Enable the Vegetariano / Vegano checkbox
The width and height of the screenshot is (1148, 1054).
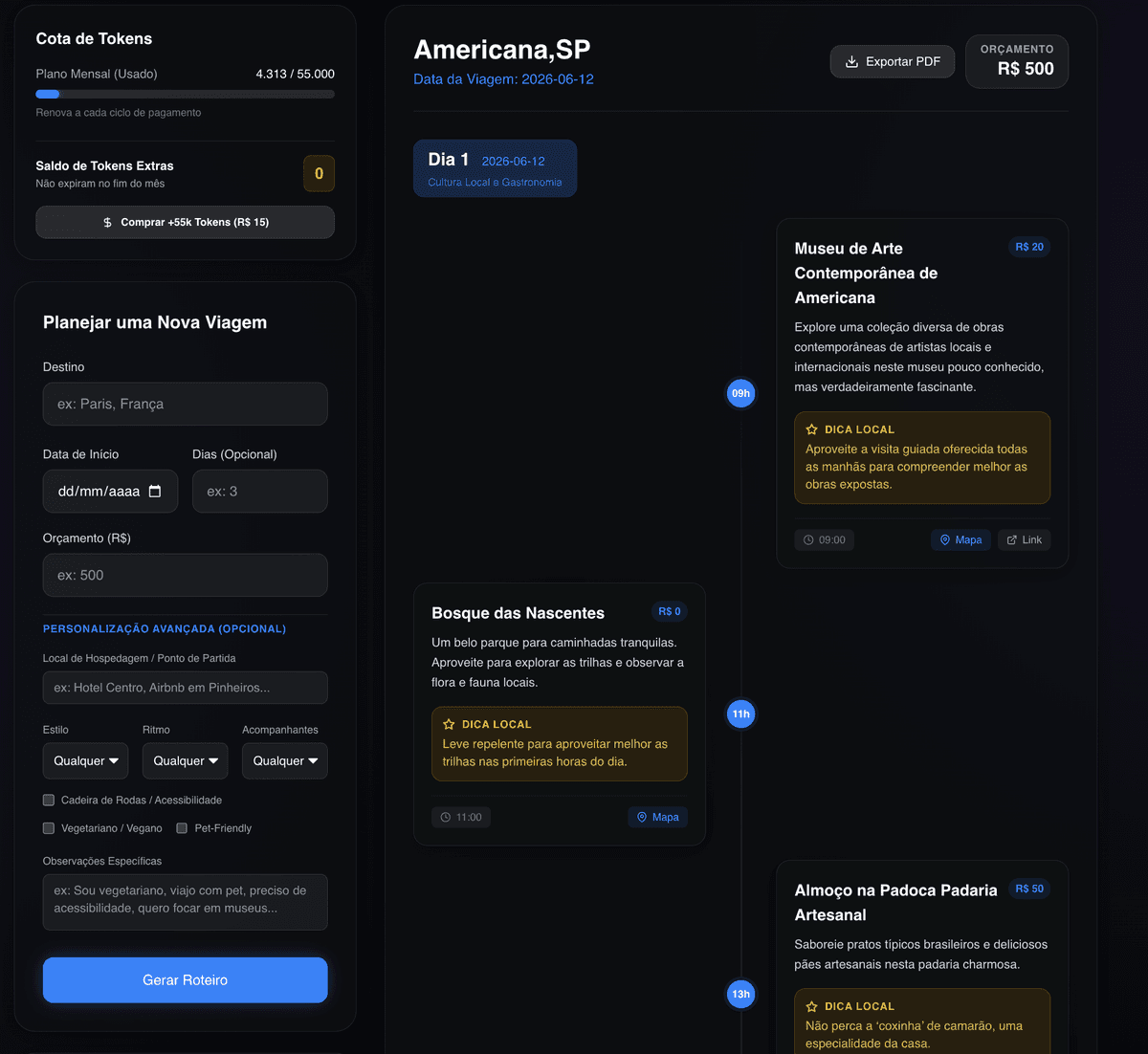[49, 828]
